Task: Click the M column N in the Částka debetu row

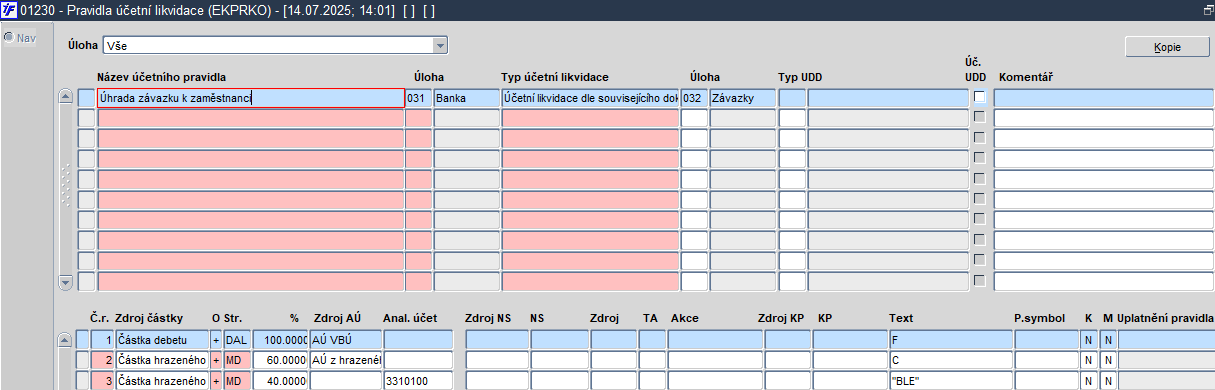Action: point(1107,340)
